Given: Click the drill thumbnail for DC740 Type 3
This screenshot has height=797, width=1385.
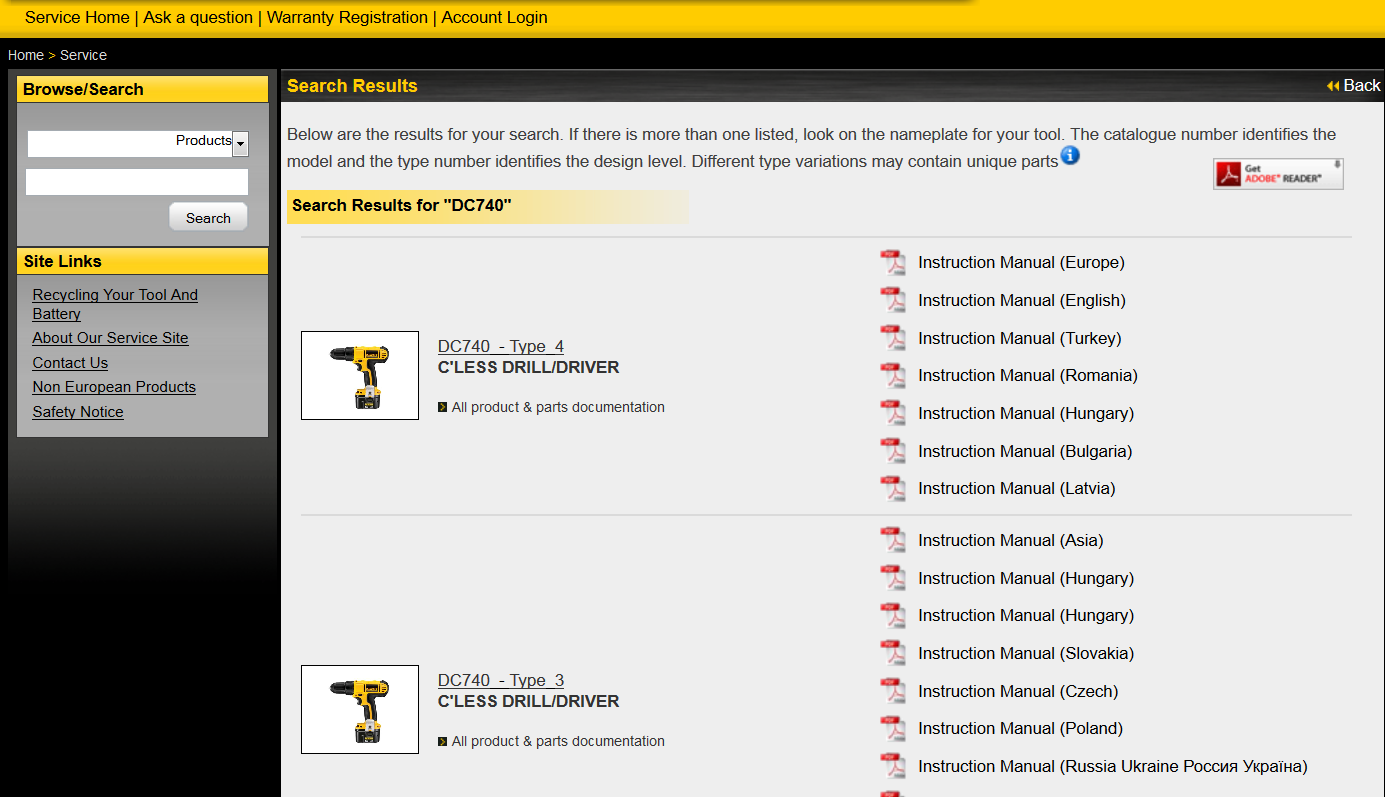Looking at the screenshot, I should point(360,709).
